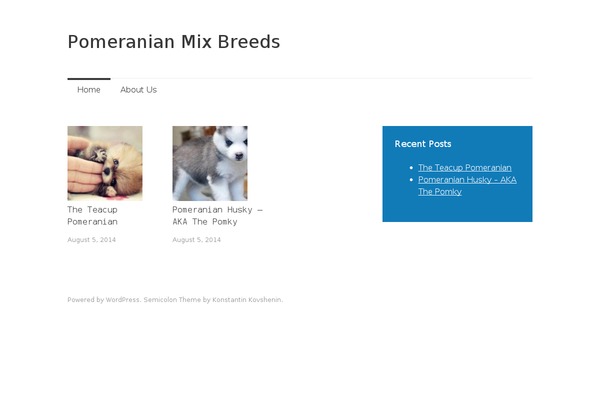Open The Teacup Pomeranian in Recent Posts
The image size is (600, 400).
(x=465, y=168)
